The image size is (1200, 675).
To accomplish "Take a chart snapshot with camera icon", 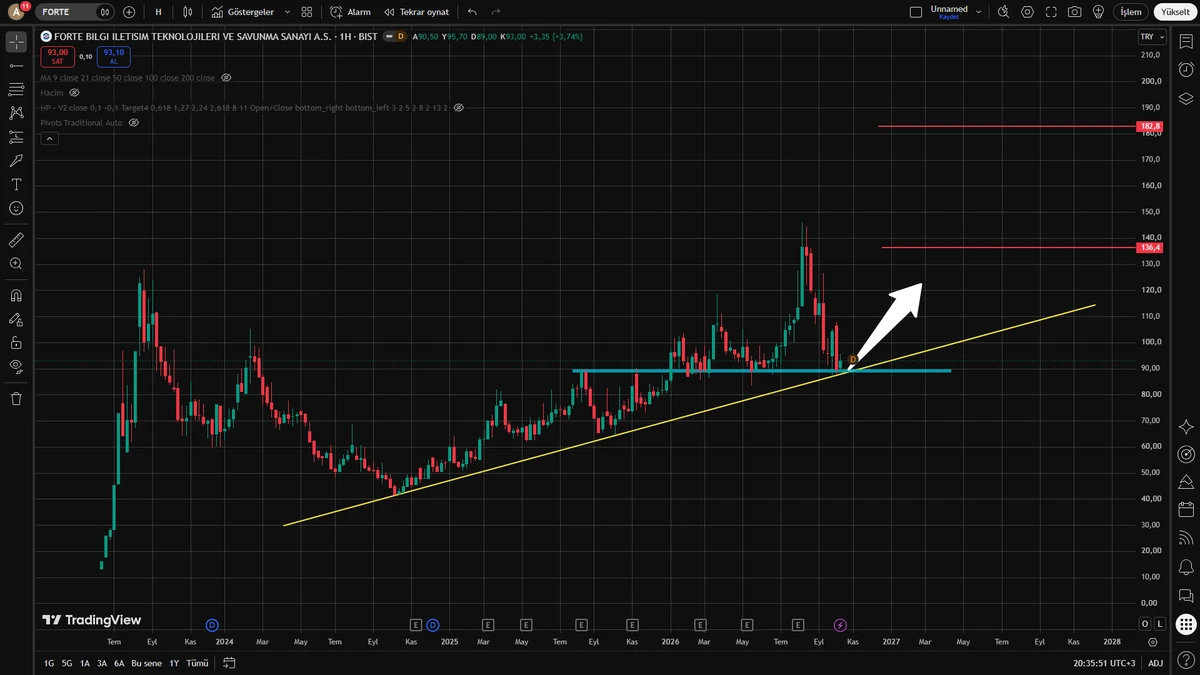I will (x=1074, y=12).
